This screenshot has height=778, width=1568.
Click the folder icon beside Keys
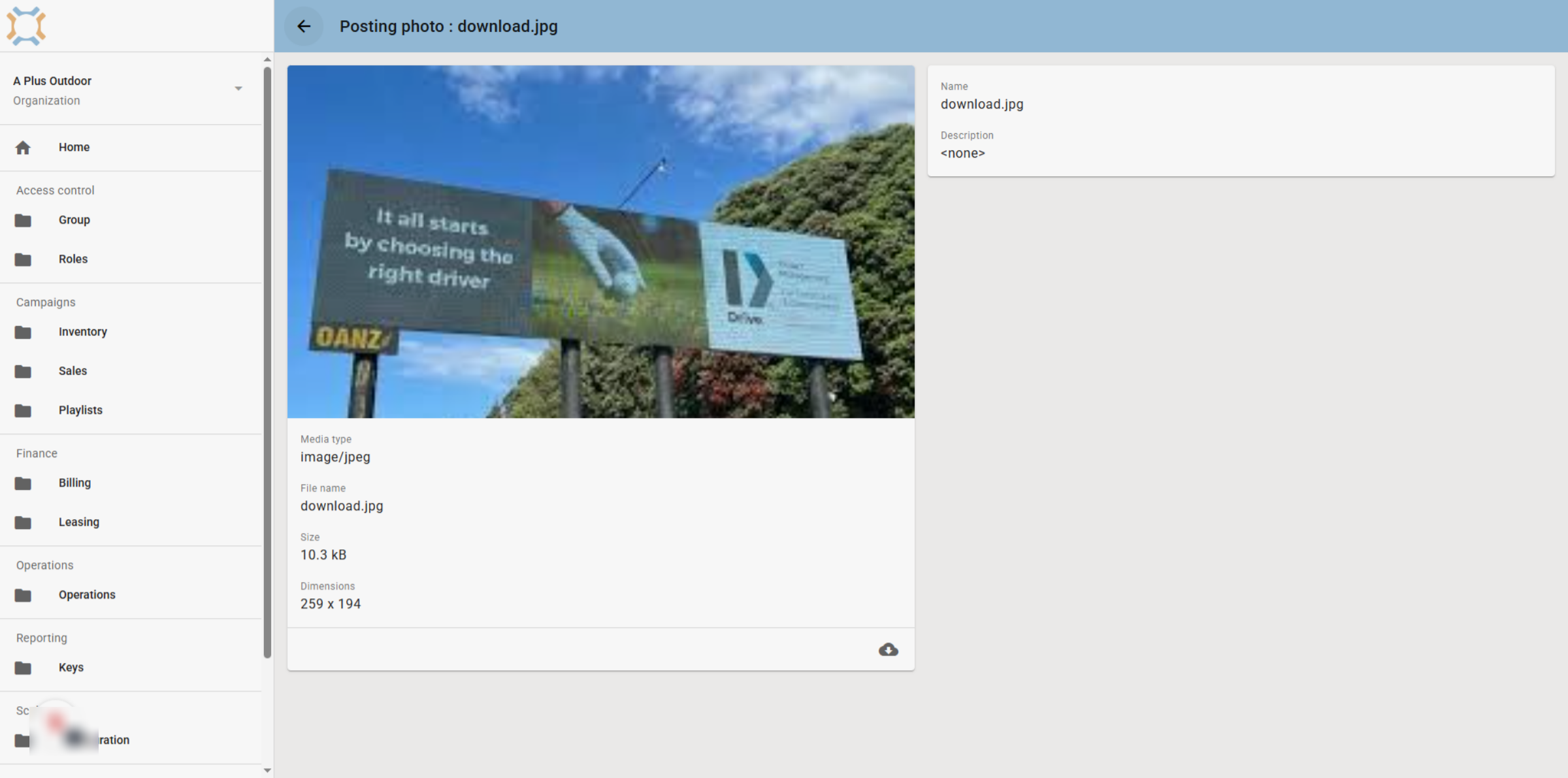coord(23,668)
